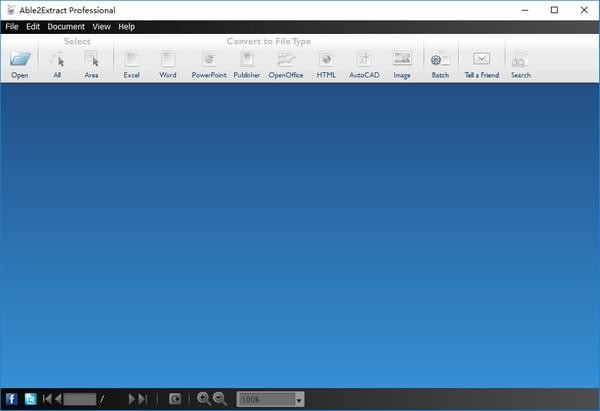Convert to Word icon
Viewport: 600px width, 411px height.
click(168, 61)
